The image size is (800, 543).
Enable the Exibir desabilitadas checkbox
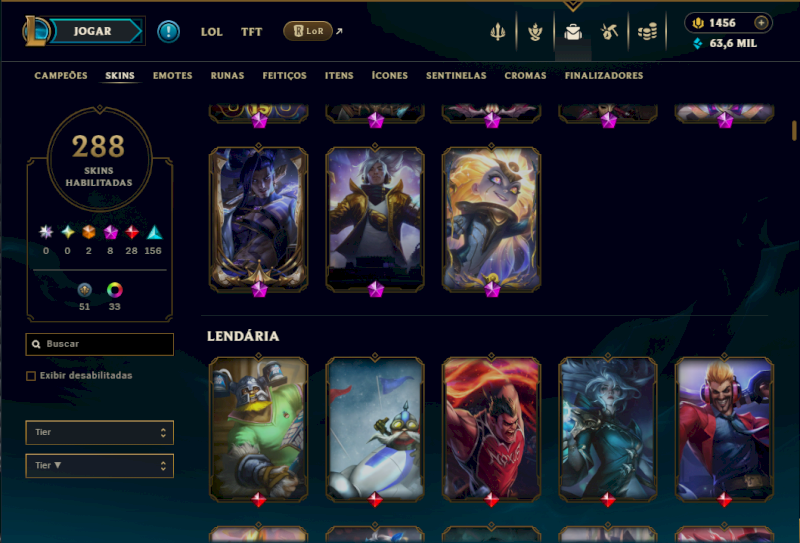coord(31,376)
